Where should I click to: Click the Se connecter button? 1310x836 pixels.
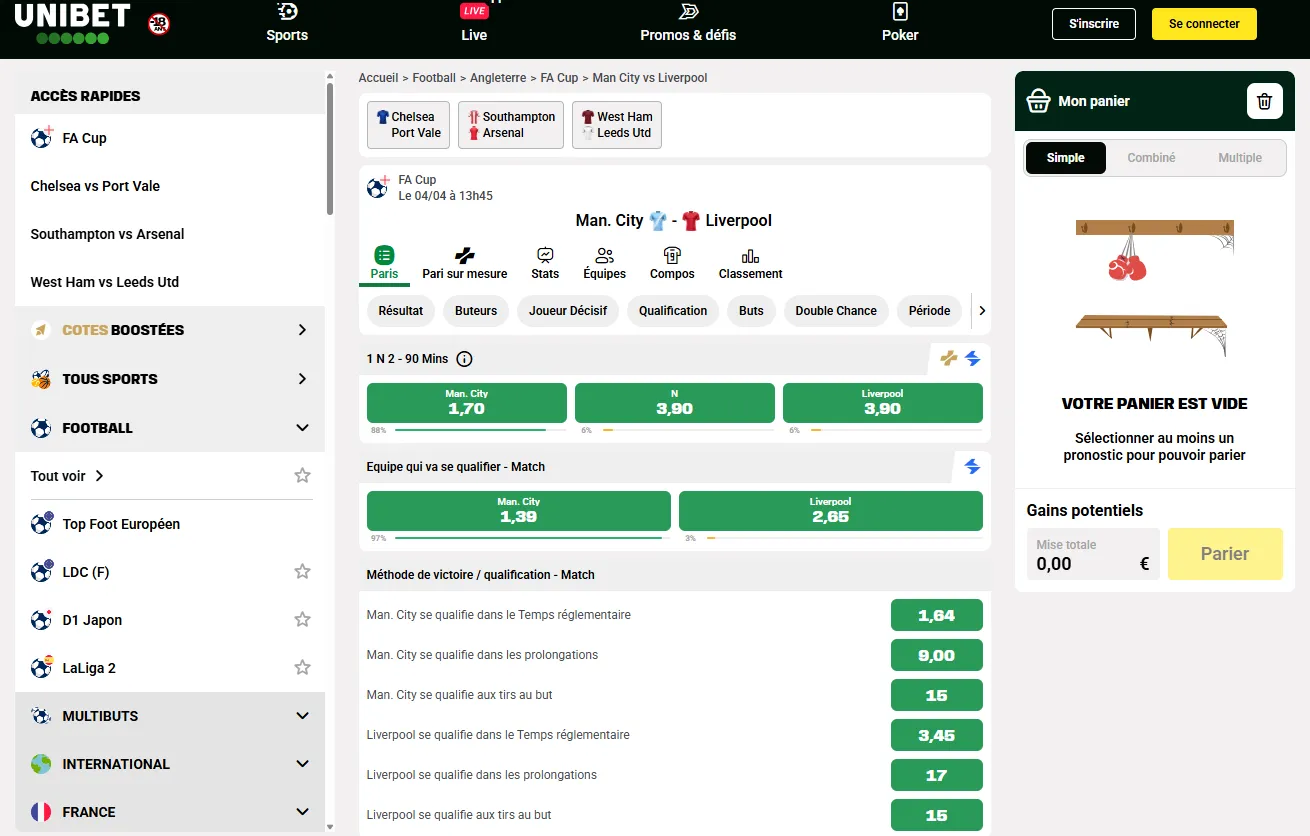[x=1204, y=24]
